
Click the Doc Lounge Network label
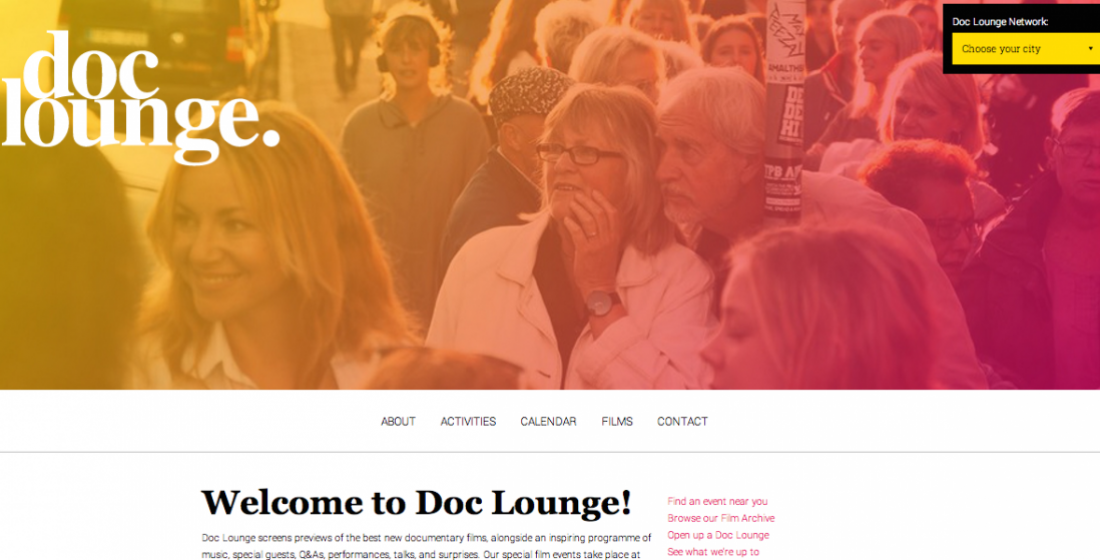pyautogui.click(x=1000, y=21)
